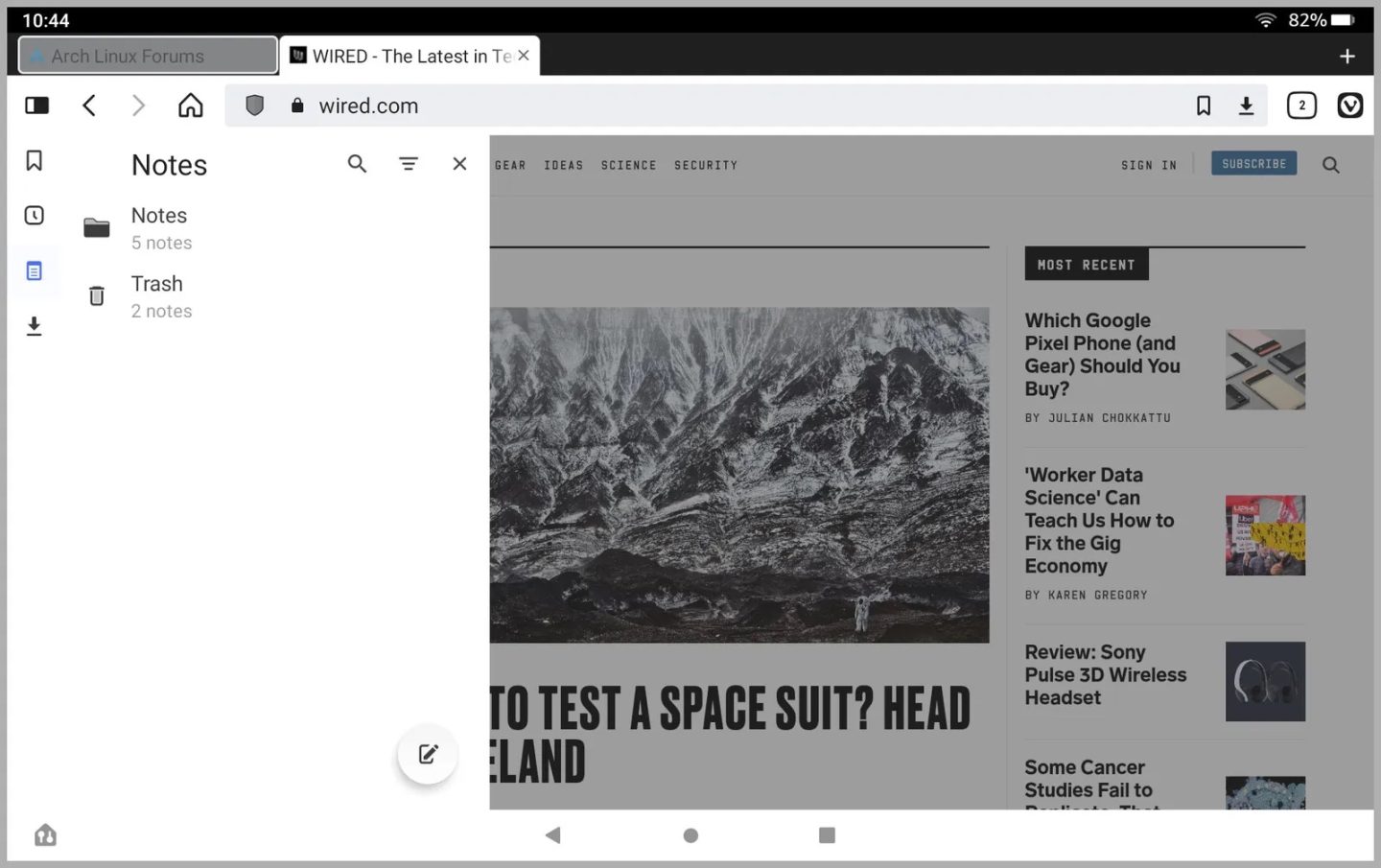Select SCIENCE in Wired's navigation menu

(x=628, y=164)
